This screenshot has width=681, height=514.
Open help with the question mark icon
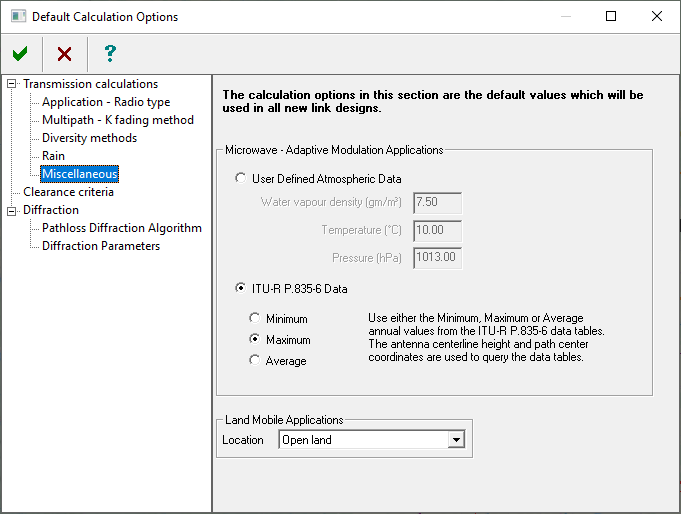(x=110, y=54)
